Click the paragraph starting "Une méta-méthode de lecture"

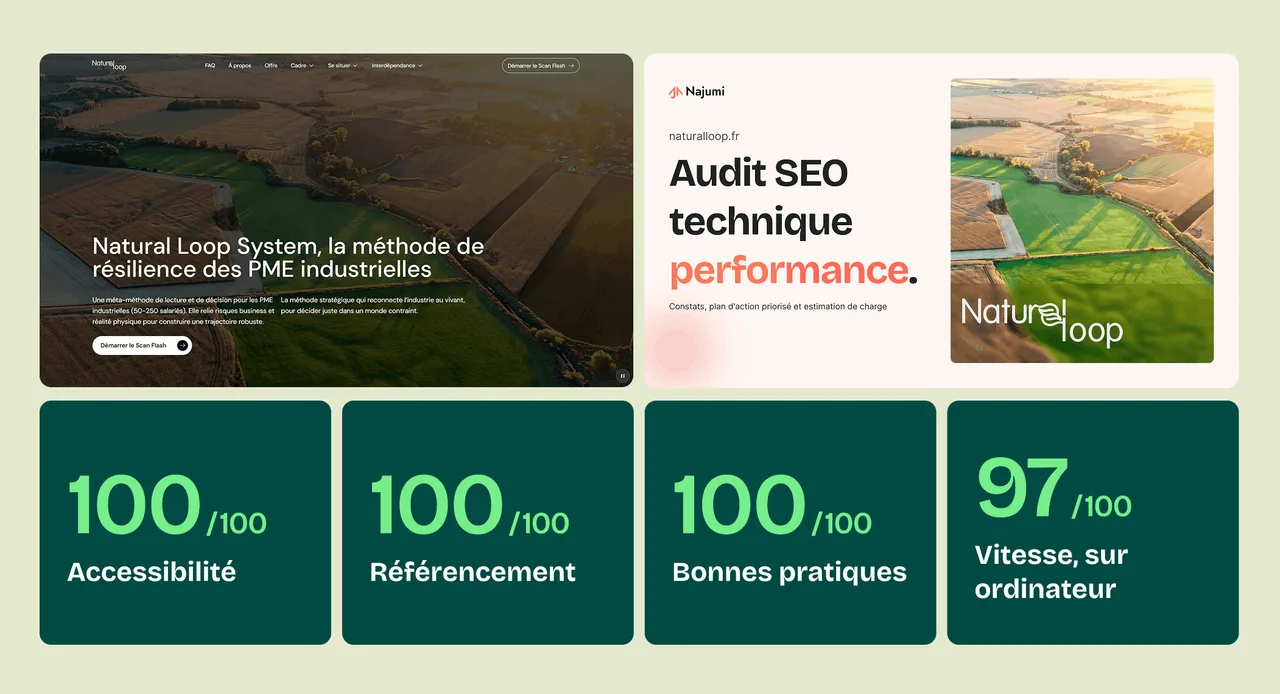point(183,311)
